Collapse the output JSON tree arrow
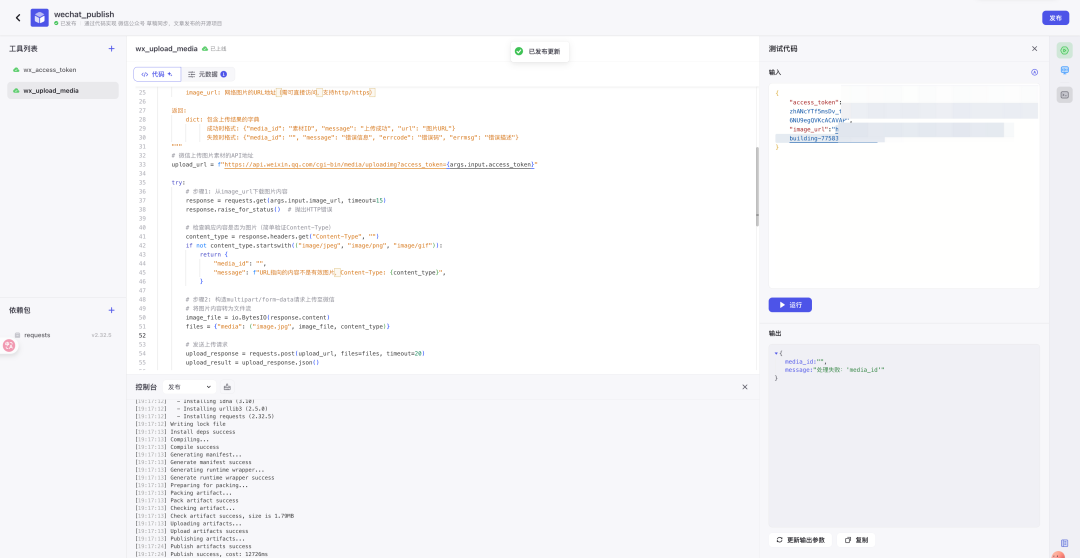Screen dimensions: 1080x558 (777, 353)
